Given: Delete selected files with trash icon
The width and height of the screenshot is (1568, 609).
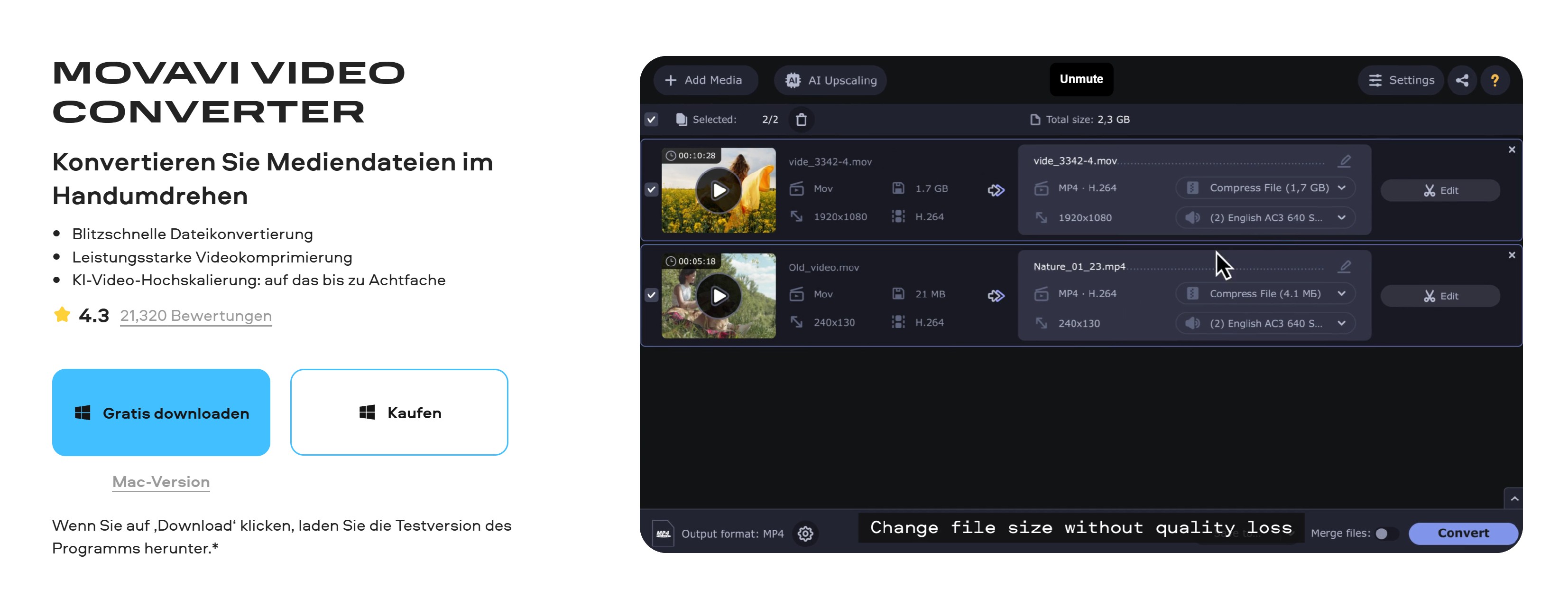Looking at the screenshot, I should 802,119.
